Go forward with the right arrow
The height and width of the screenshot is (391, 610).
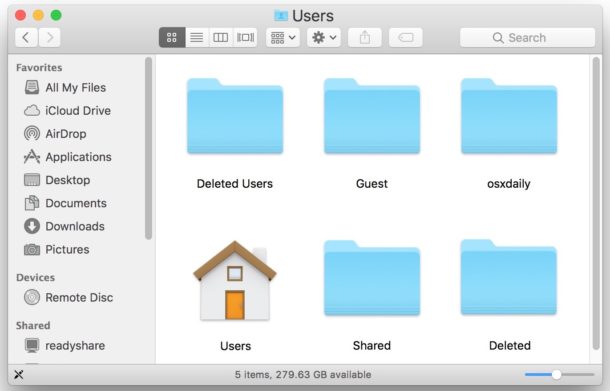[49, 37]
